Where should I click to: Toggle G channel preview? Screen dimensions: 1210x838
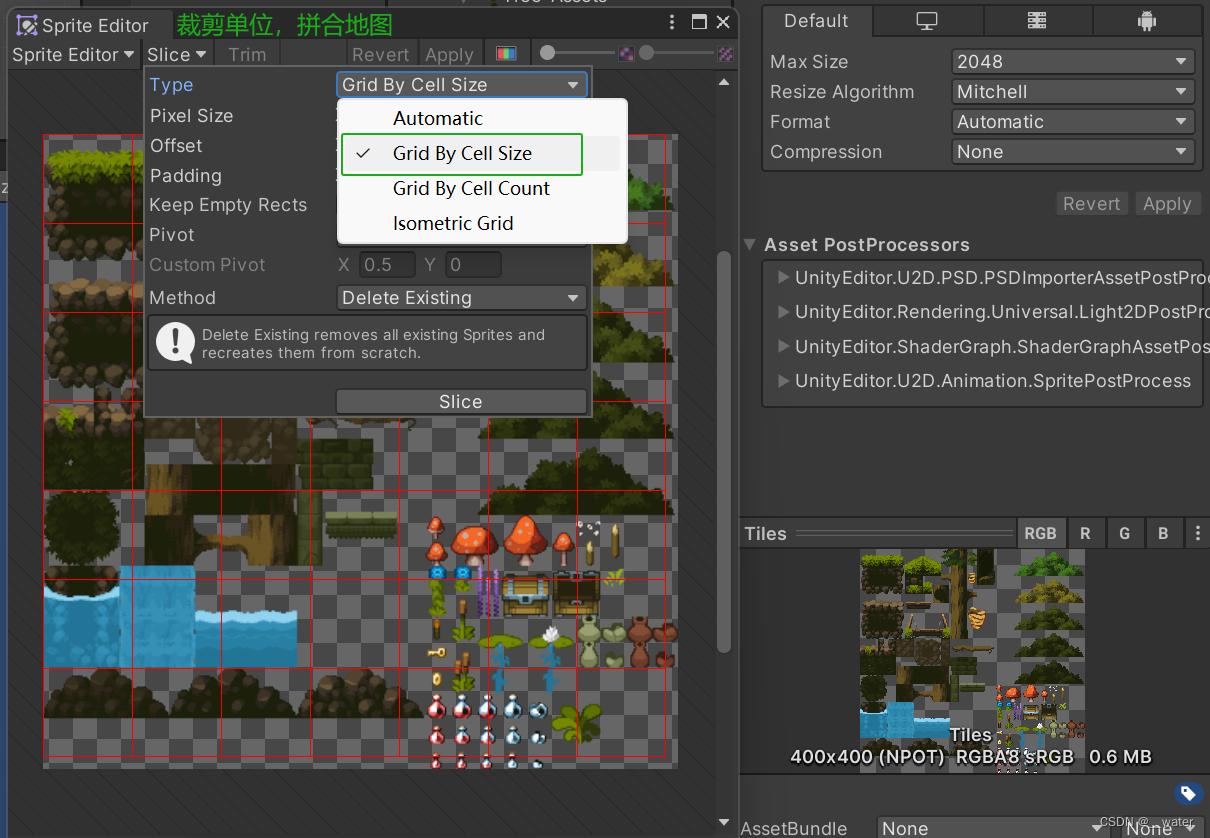pyautogui.click(x=1124, y=533)
